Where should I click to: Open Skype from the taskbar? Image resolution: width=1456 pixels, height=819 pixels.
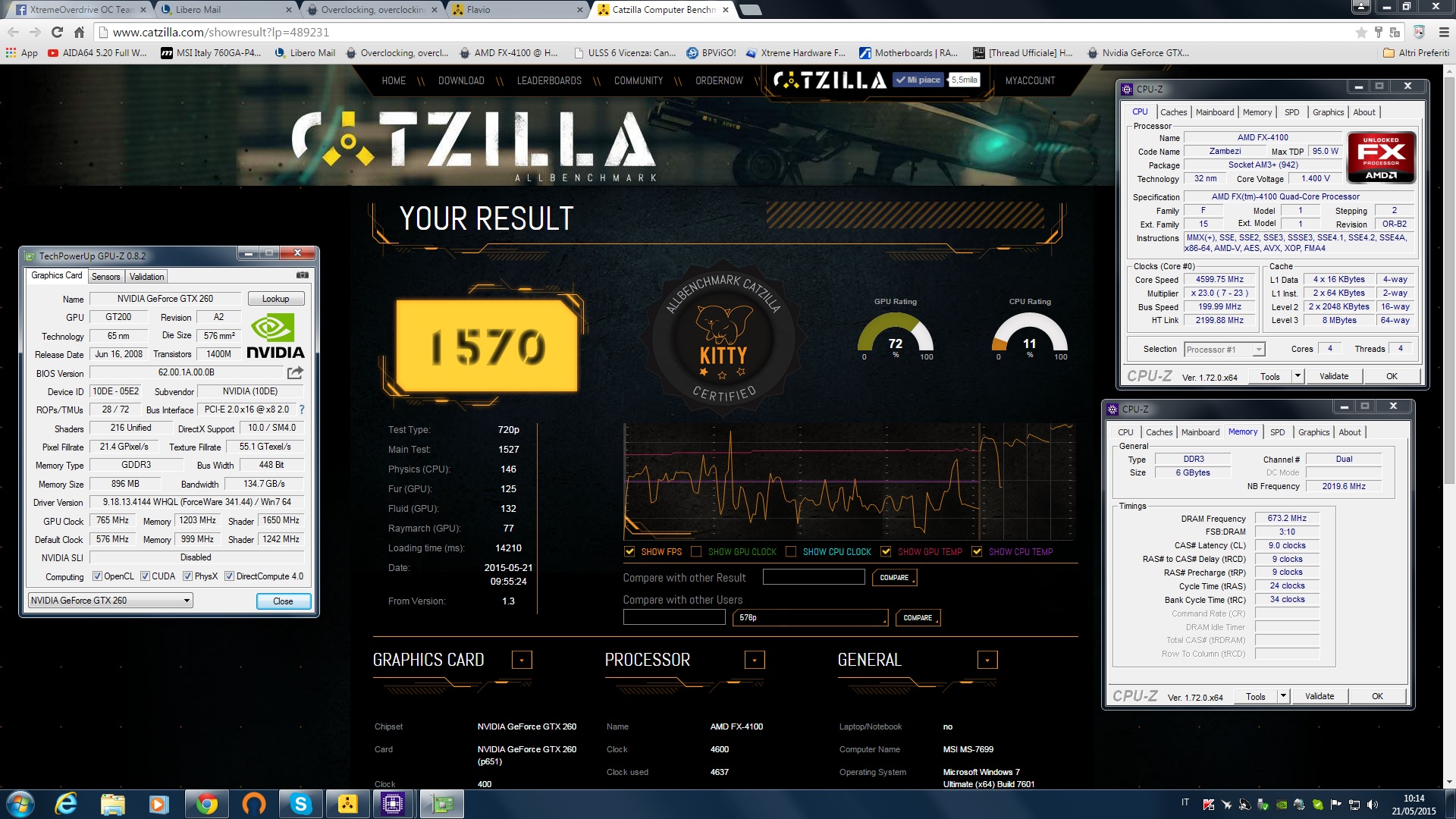click(300, 804)
